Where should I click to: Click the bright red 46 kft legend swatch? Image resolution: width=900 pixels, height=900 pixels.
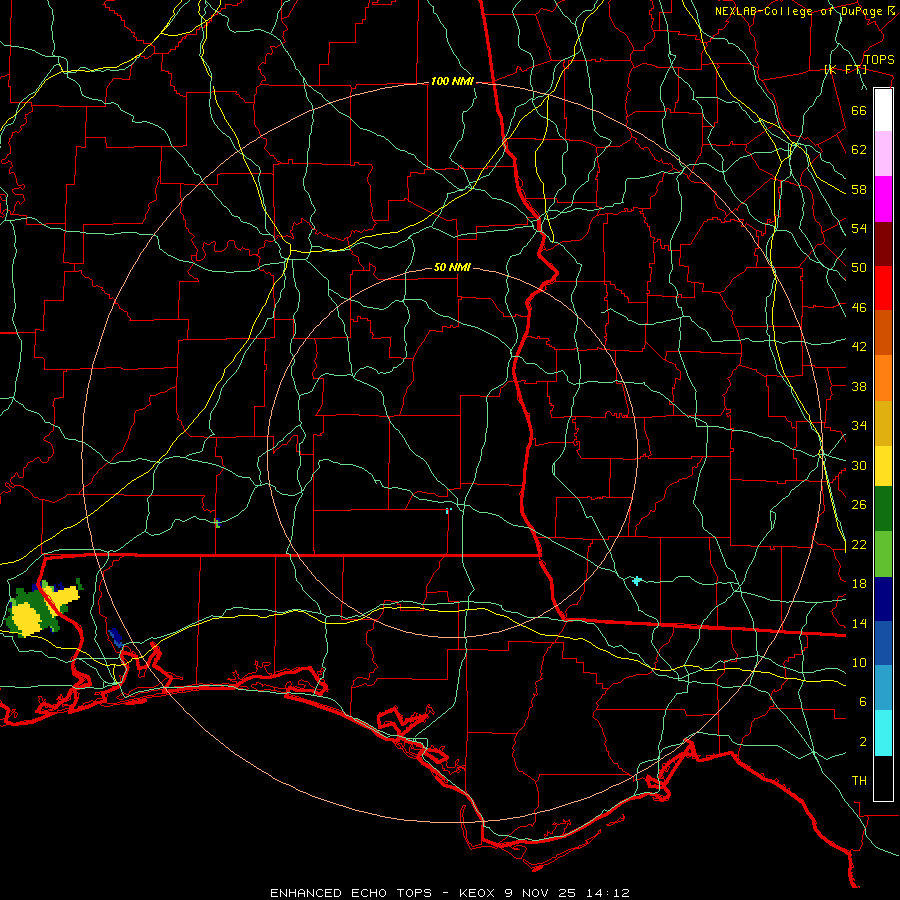pyautogui.click(x=883, y=288)
